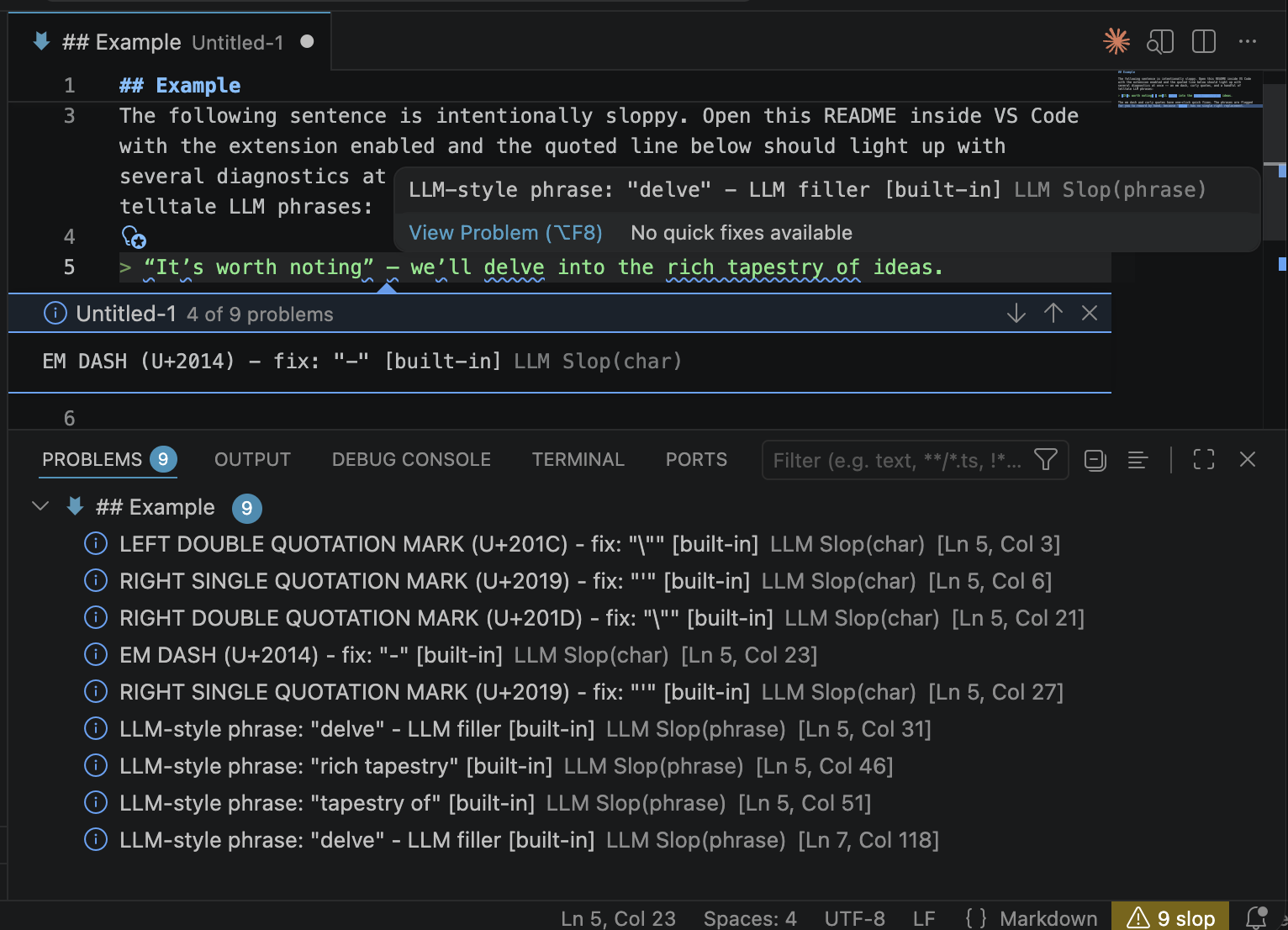
Task: Click the notification bell in the status bar
Action: (x=1259, y=917)
